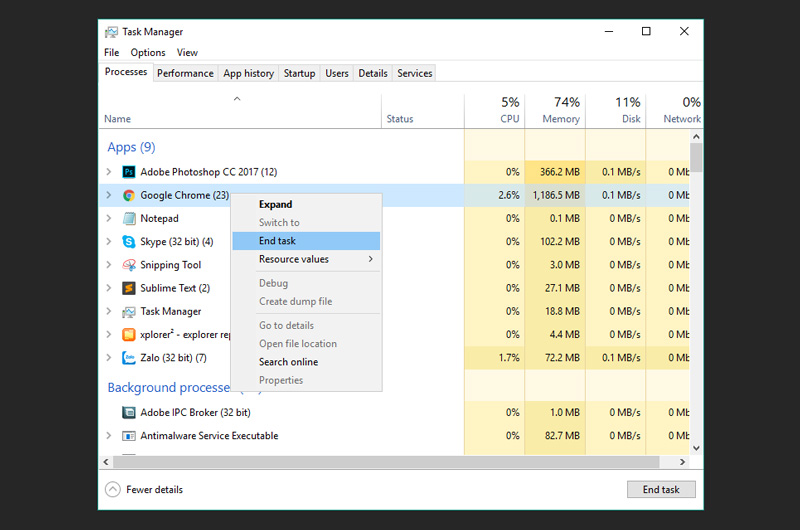Click the Task Manager title bar icon
The height and width of the screenshot is (530, 800).
(111, 32)
